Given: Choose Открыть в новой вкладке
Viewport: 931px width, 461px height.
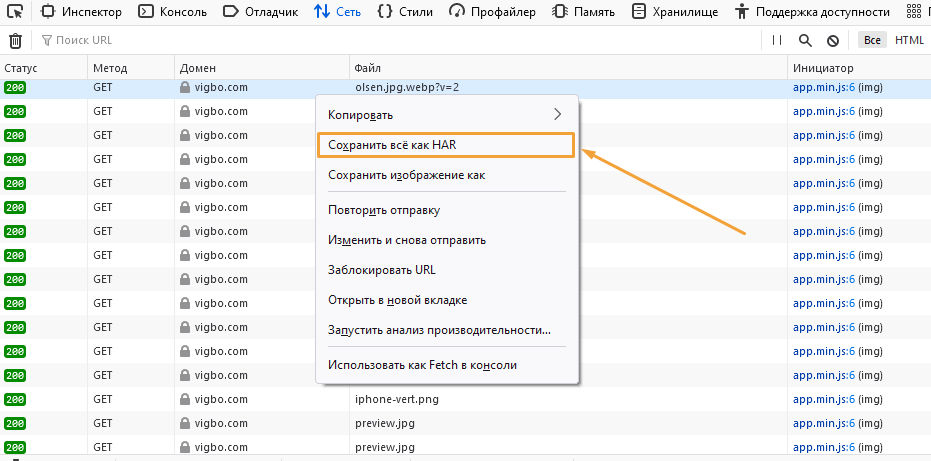Looking at the screenshot, I should coord(447,300).
